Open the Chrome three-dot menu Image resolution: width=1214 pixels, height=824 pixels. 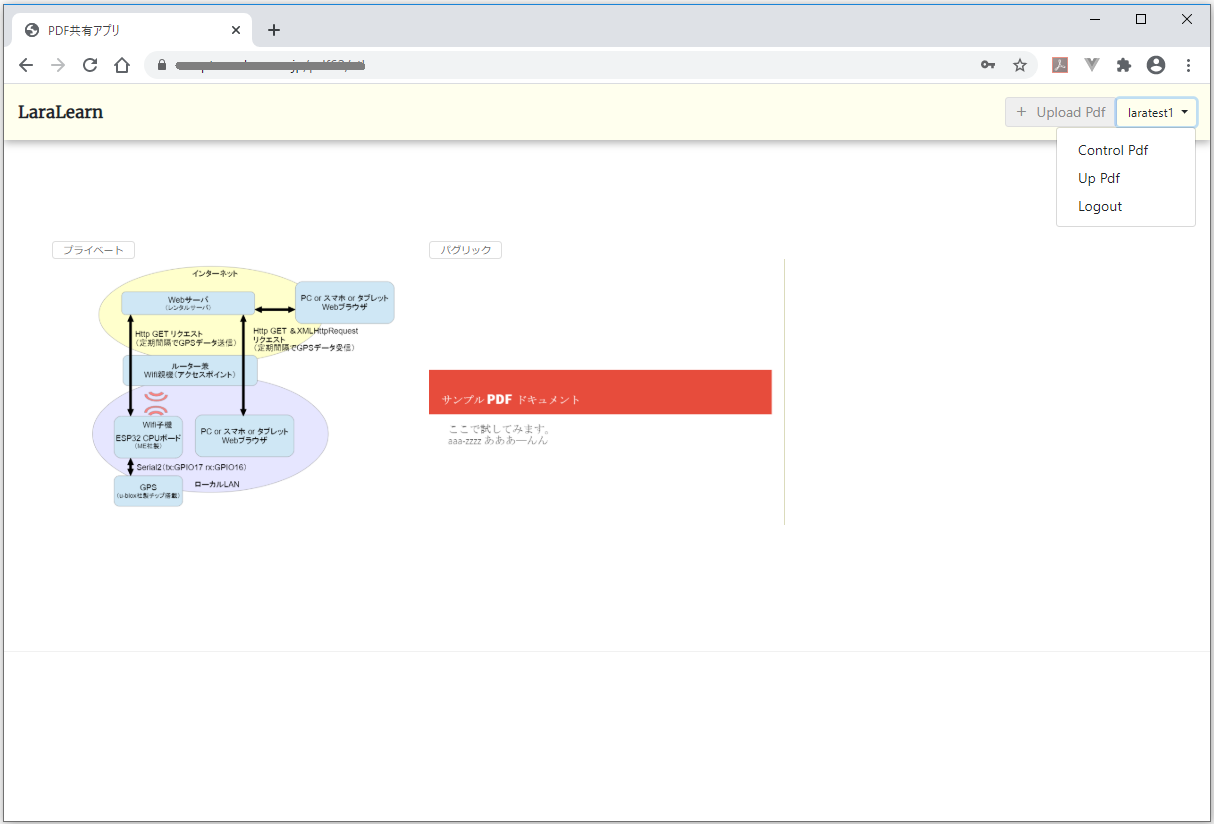point(1188,65)
